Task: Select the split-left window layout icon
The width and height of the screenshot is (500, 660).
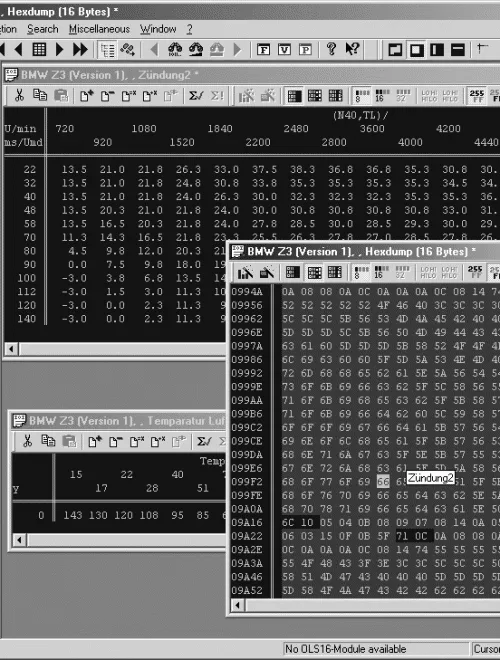Action: point(437,50)
